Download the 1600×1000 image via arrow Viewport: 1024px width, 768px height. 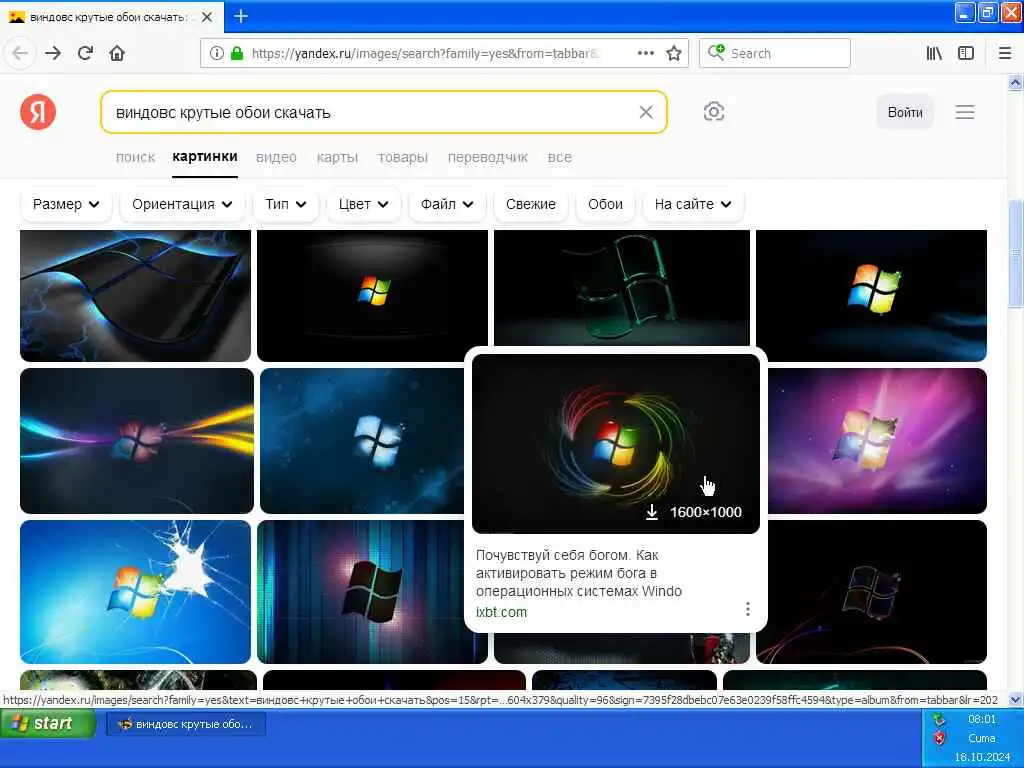pos(651,512)
